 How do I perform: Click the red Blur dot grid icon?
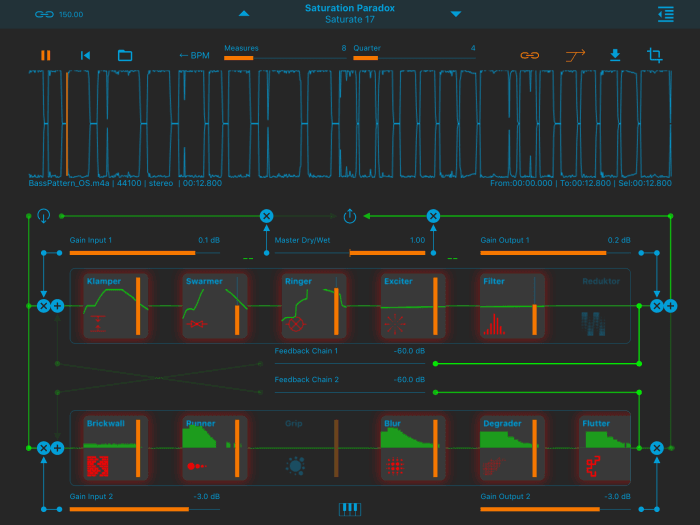pos(395,466)
